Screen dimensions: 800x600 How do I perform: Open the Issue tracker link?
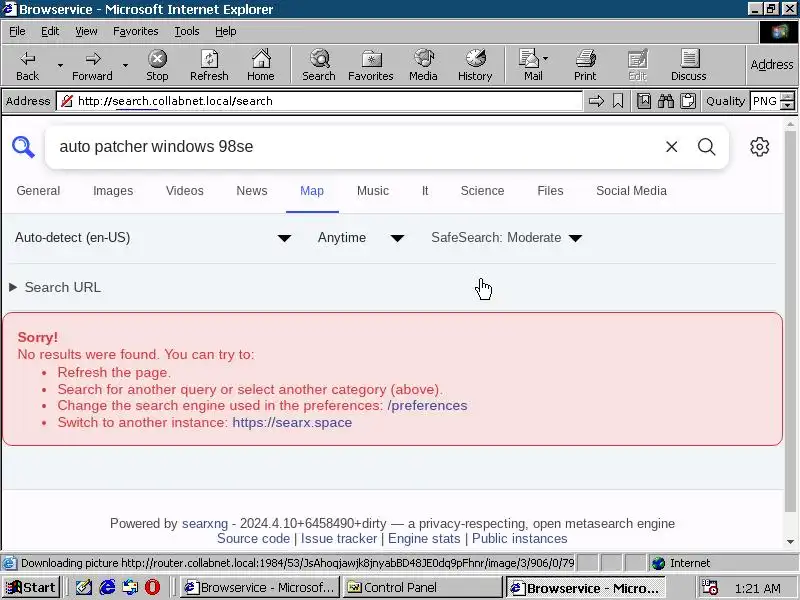(339, 539)
